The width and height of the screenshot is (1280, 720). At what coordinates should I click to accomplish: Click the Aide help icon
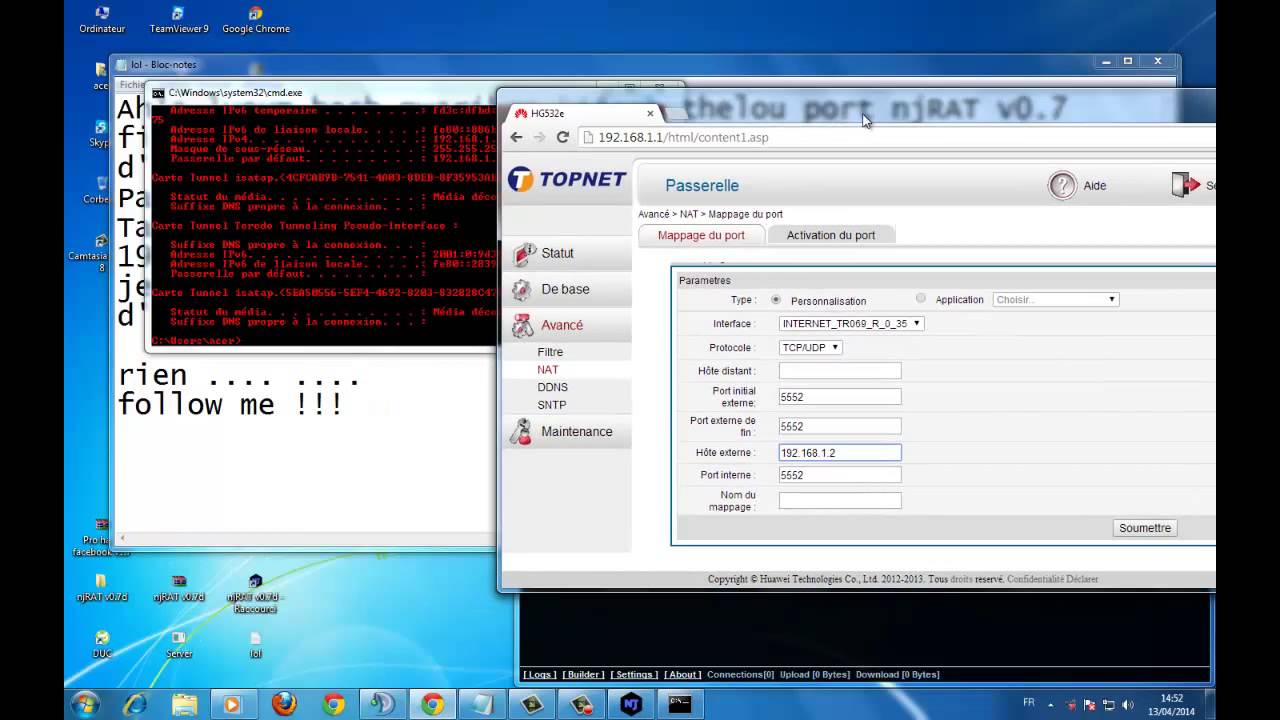tap(1062, 185)
